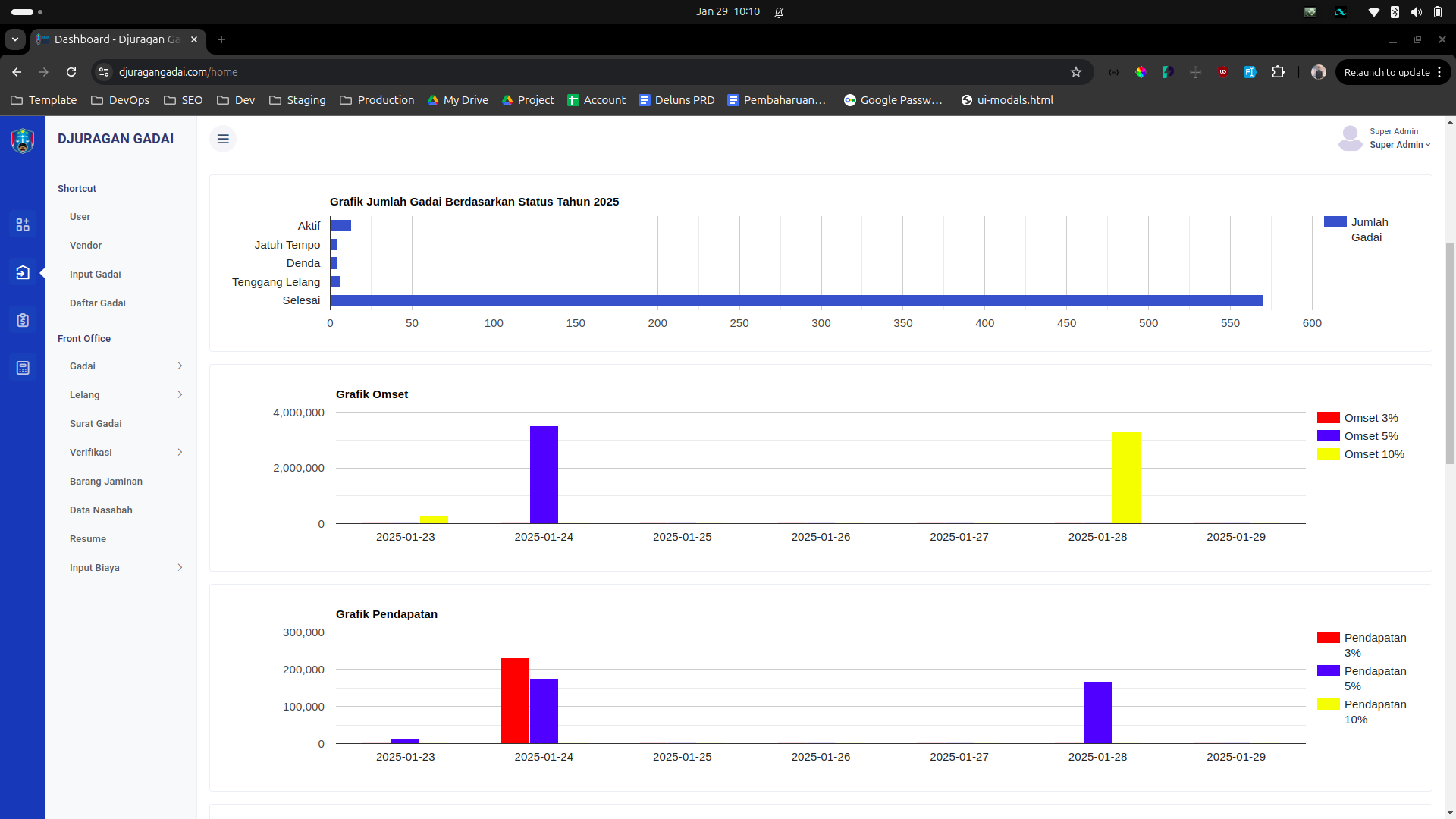Open new tab with plus icon
The height and width of the screenshot is (819, 1456).
(x=221, y=39)
